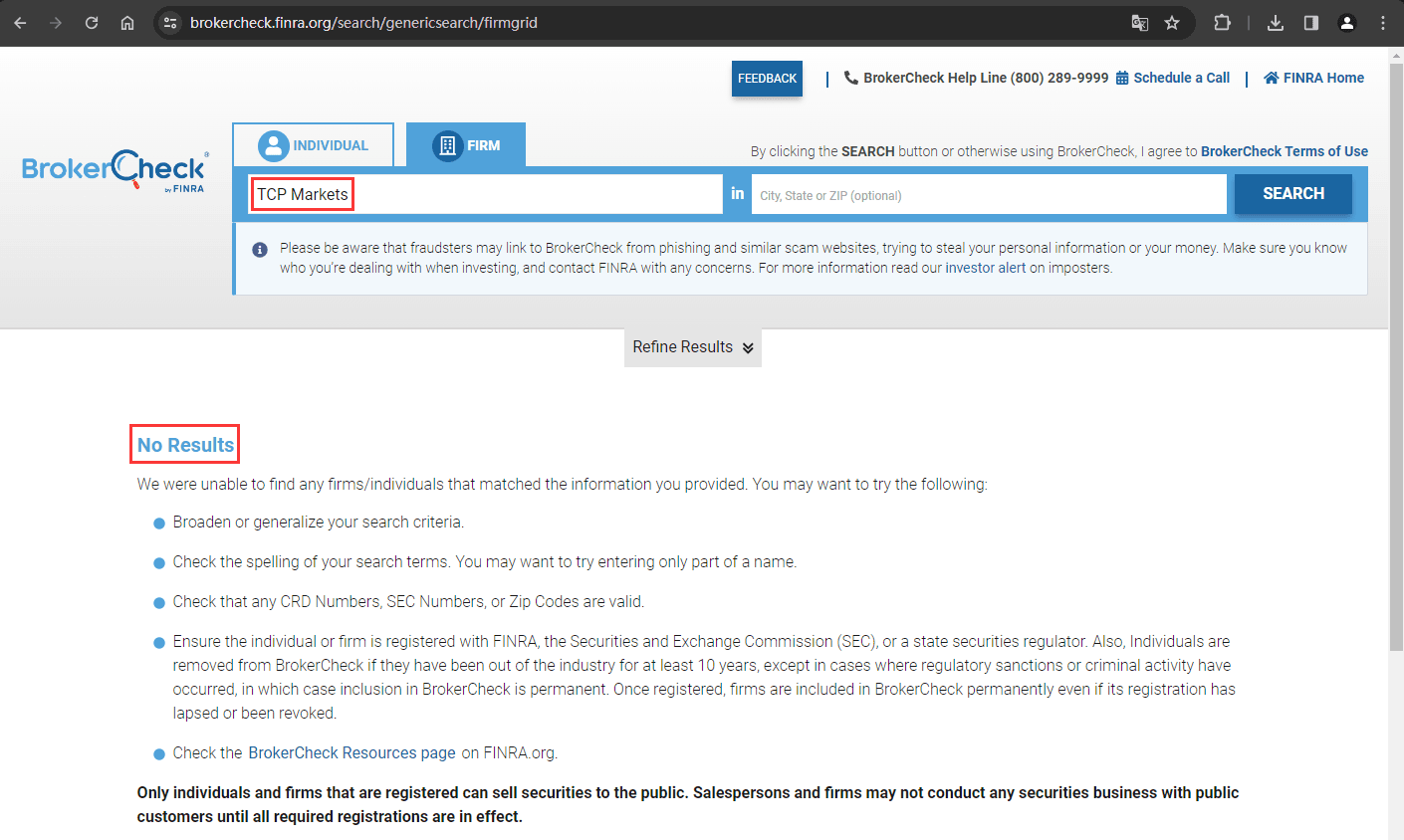Click the No Results heading
This screenshot has width=1404, height=840.
[x=185, y=445]
